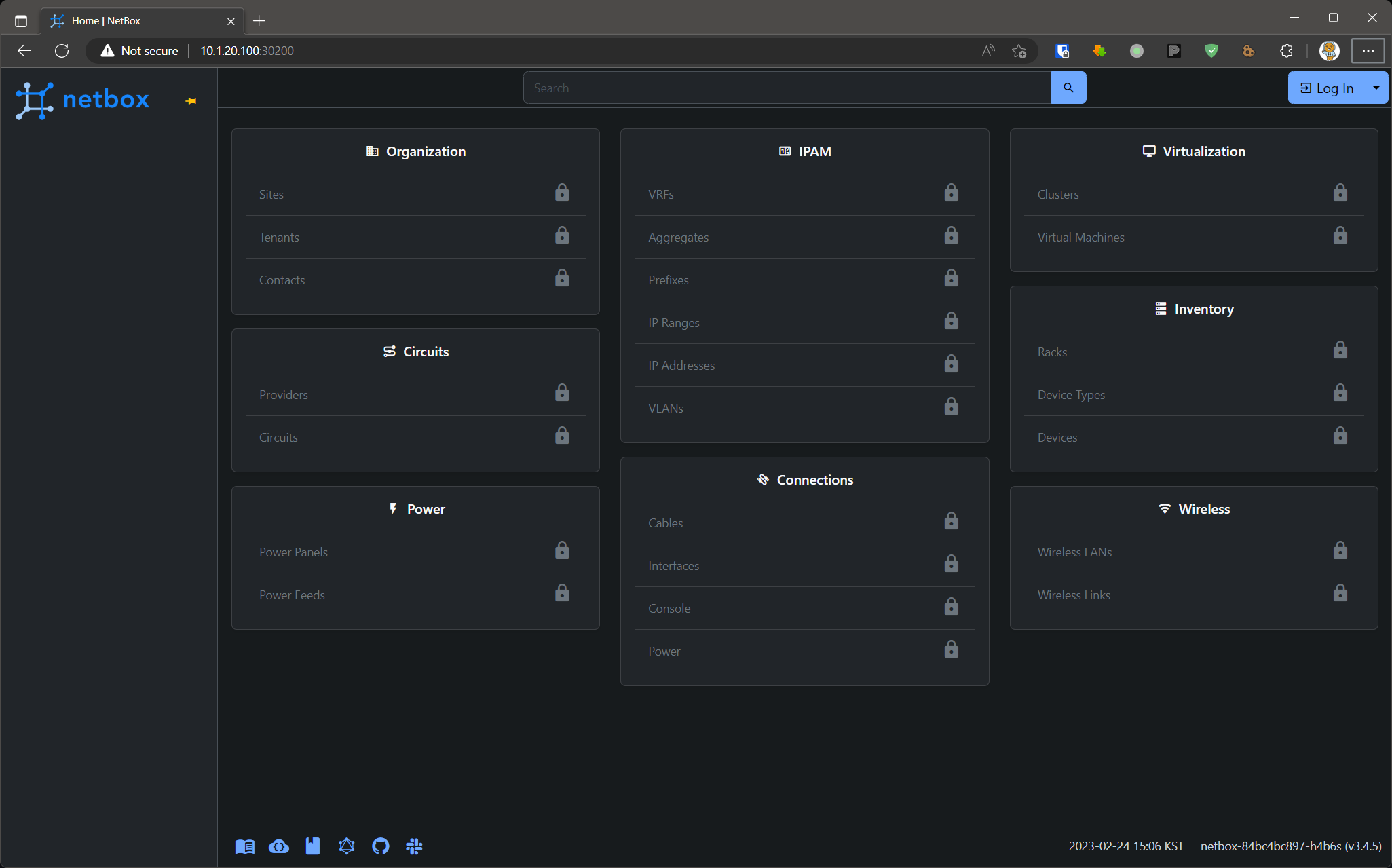Click the Log In button
Screen dimensions: 1392x868
tap(1327, 88)
